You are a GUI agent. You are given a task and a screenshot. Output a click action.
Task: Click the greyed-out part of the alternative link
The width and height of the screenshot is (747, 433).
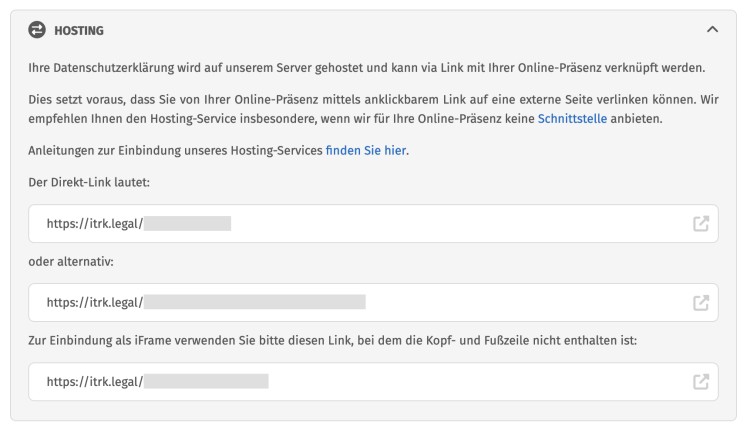(x=254, y=302)
